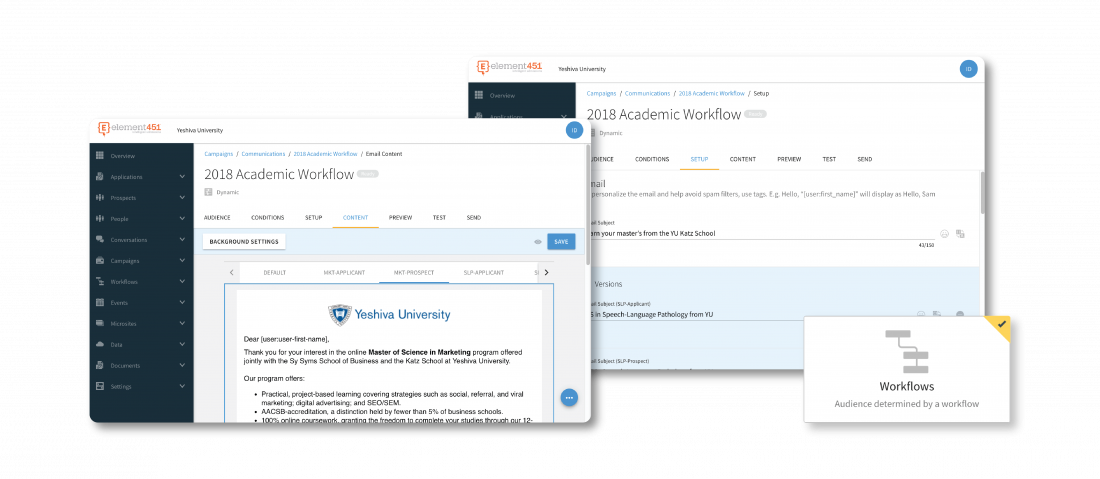Click ID avatar in Email Content window
The height and width of the screenshot is (479, 1100).
click(574, 130)
